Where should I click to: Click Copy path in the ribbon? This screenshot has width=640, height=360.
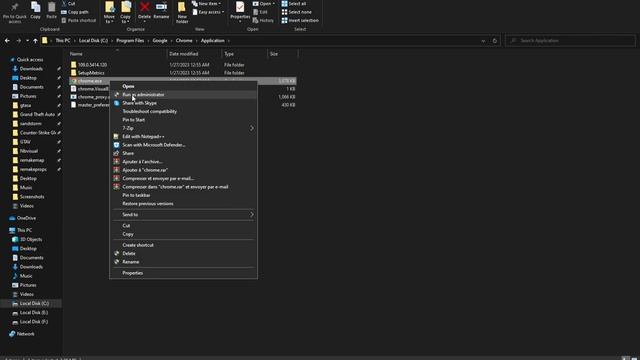[75, 12]
